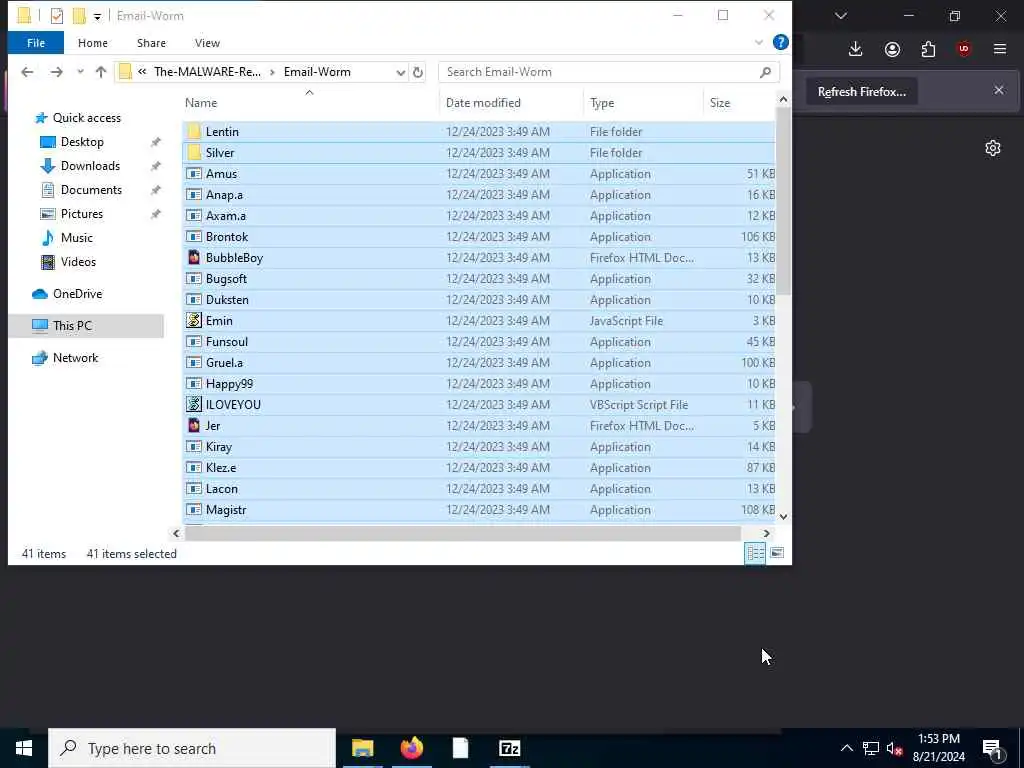
Task: Open Firefox extensions puzzle icon
Action: 928,49
